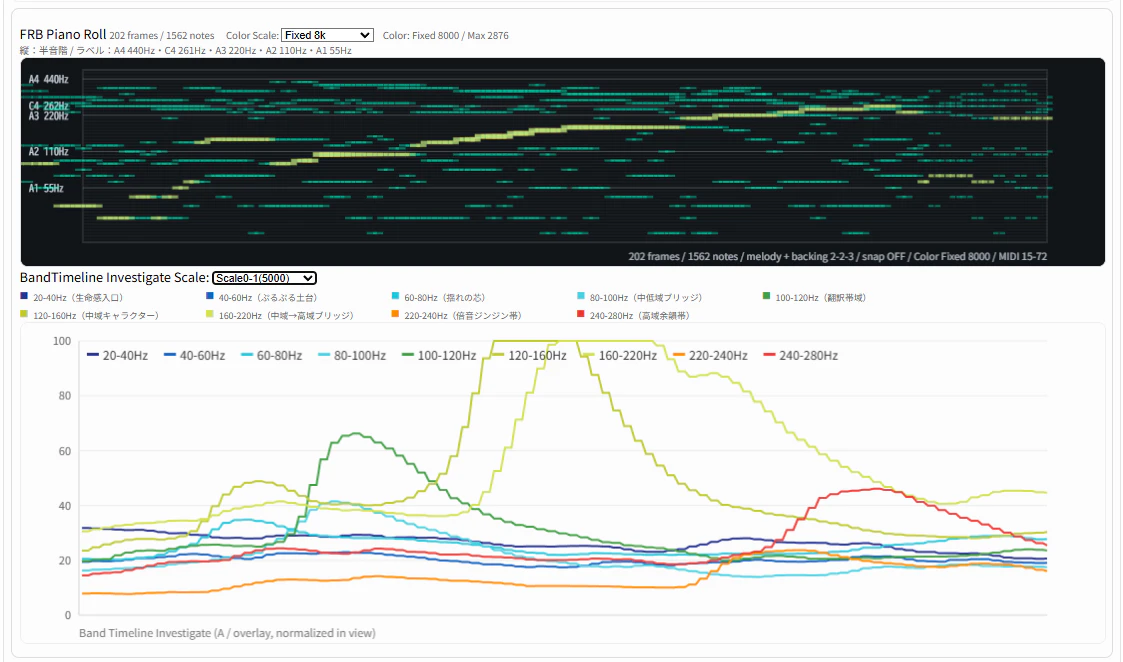Viewport: 1123px width, 662px height.
Task: Click the y-axis tick label 80
Action: (64, 395)
